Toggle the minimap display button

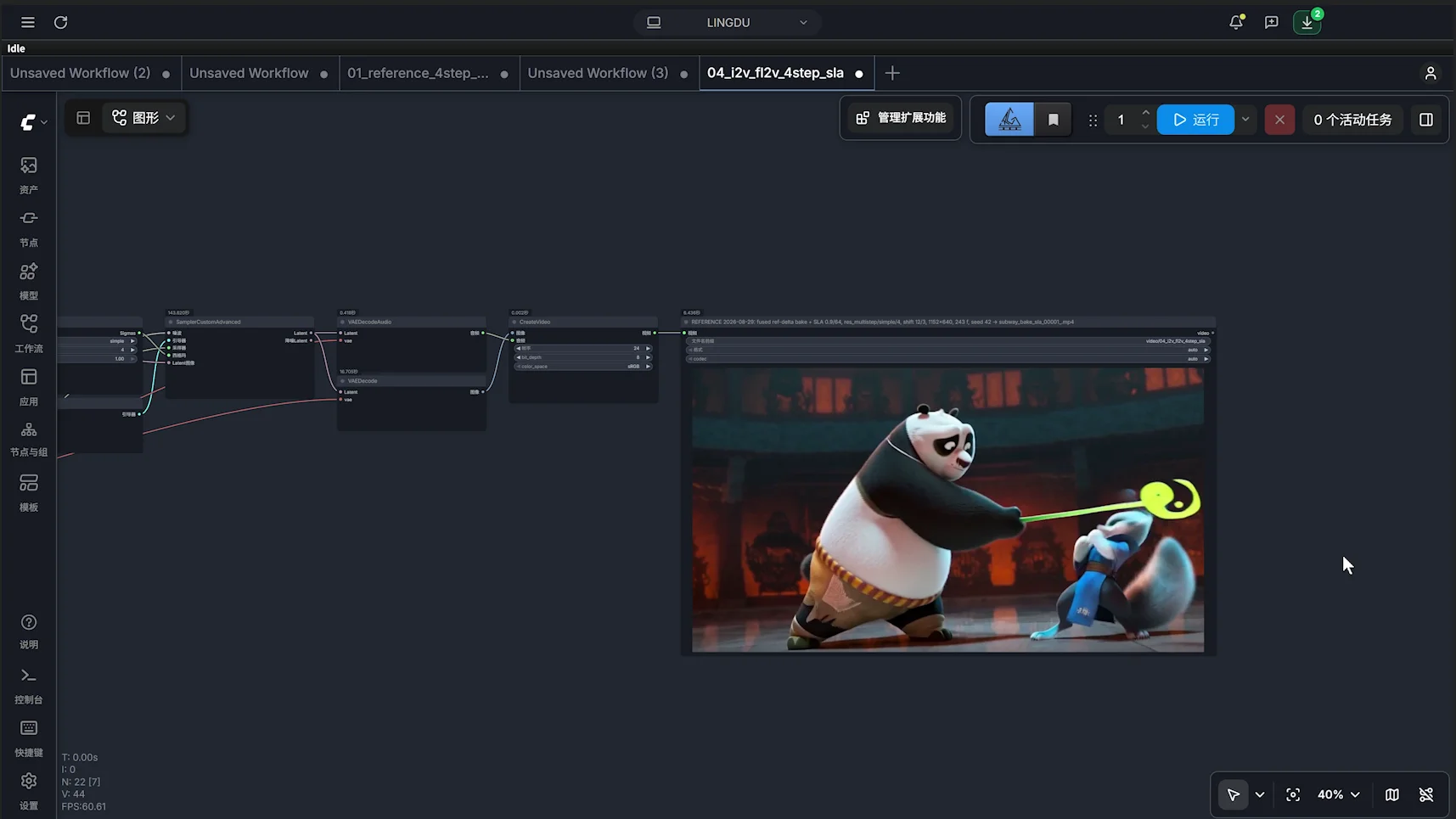pos(1392,794)
